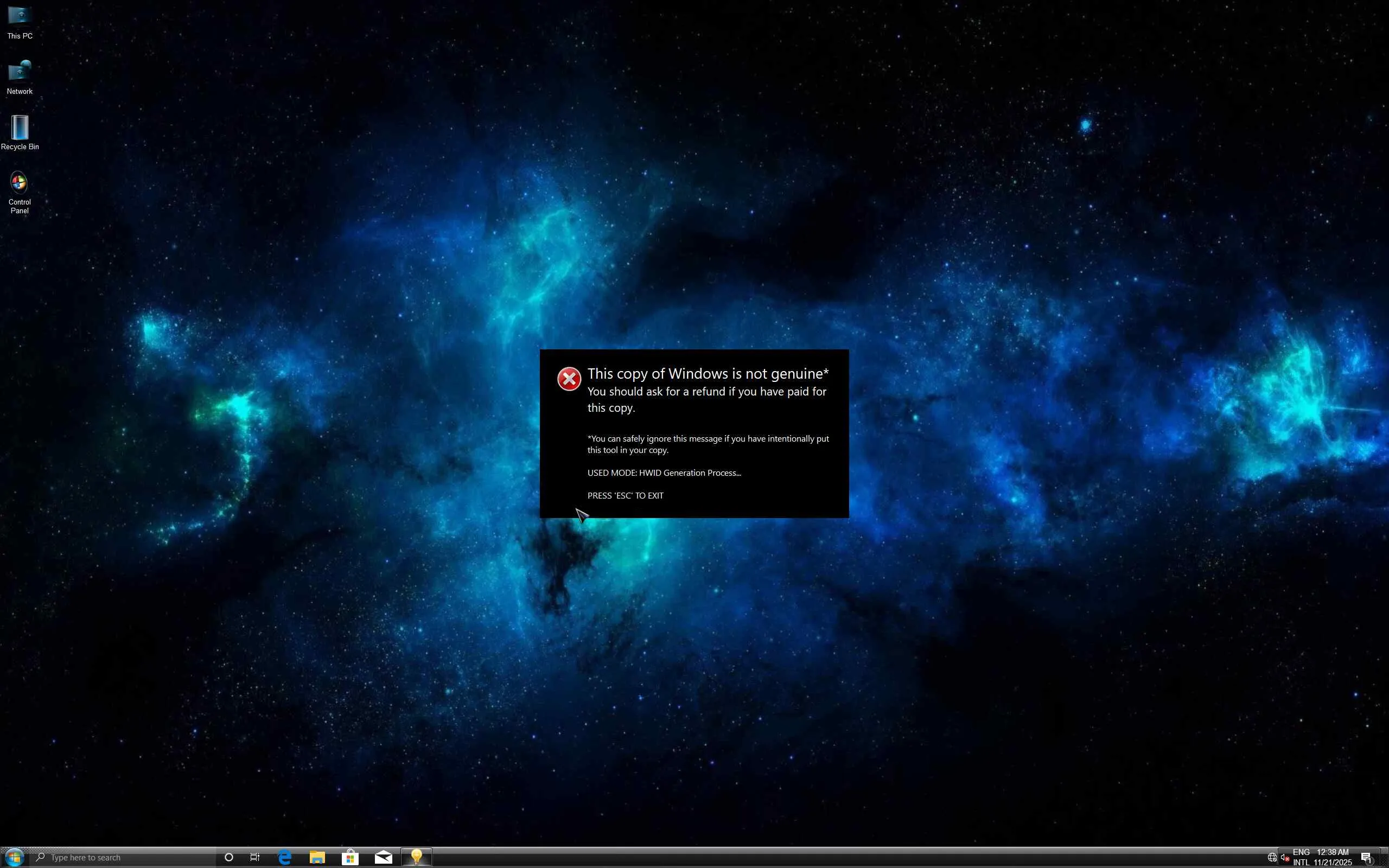Open Cortana circle icon on taskbar
The image size is (1389, 868).
coord(228,857)
